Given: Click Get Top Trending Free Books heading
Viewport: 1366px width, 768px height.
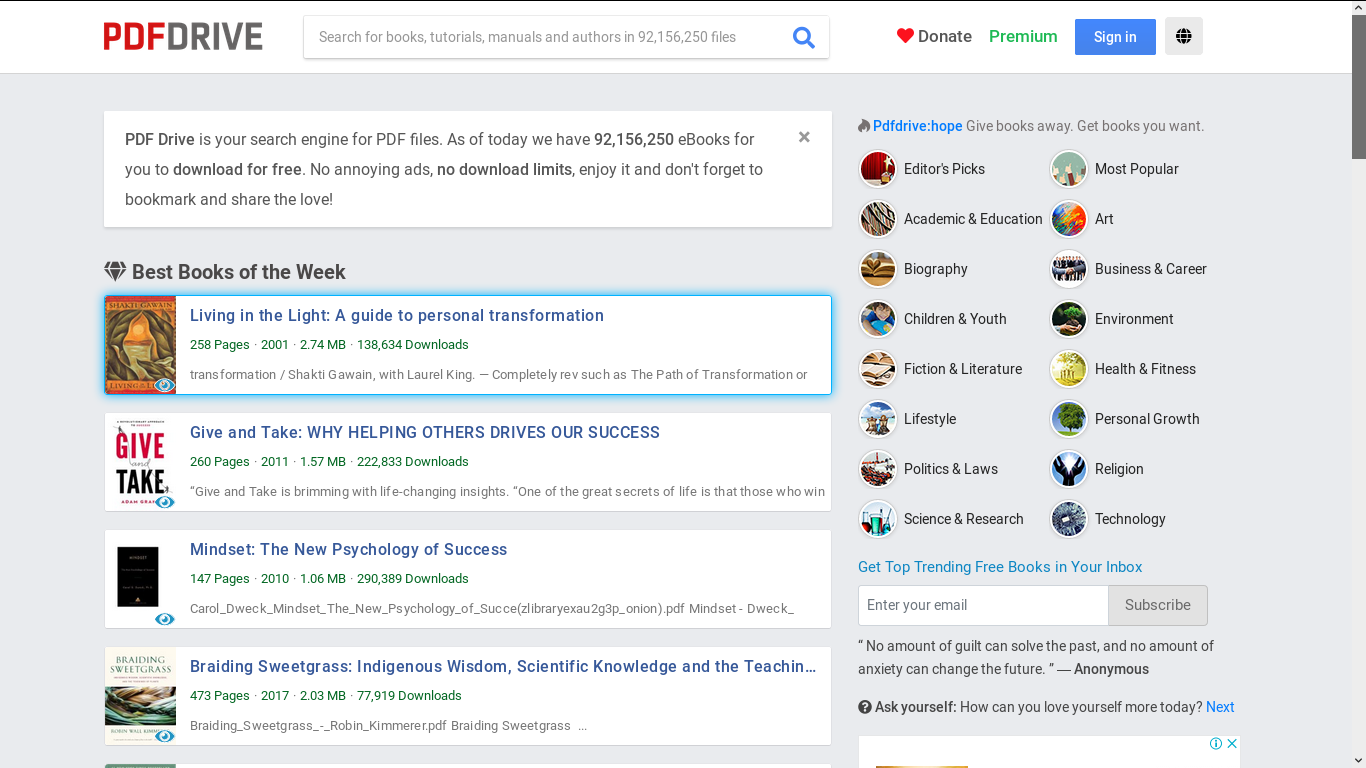Looking at the screenshot, I should pyautogui.click(x=1000, y=567).
